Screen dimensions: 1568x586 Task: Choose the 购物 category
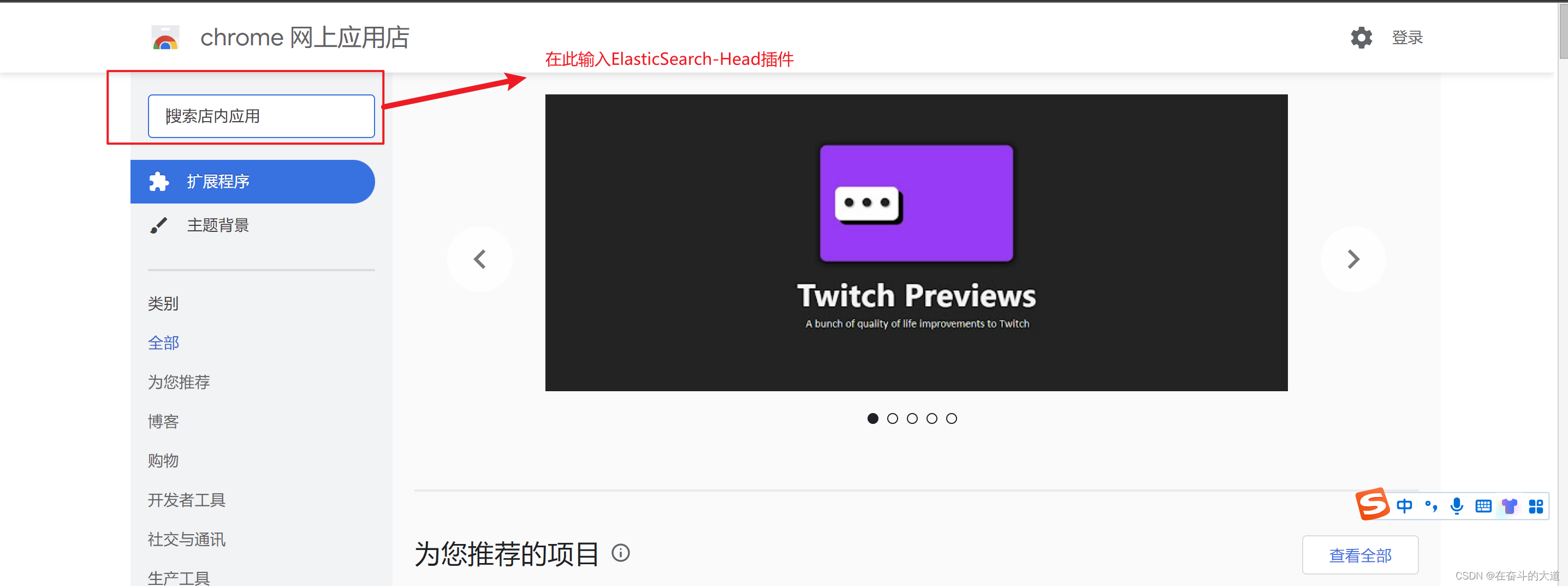click(x=163, y=461)
